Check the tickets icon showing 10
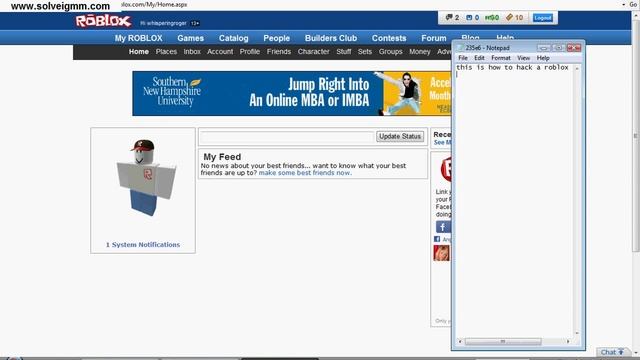This screenshot has width=640, height=360. [x=514, y=18]
